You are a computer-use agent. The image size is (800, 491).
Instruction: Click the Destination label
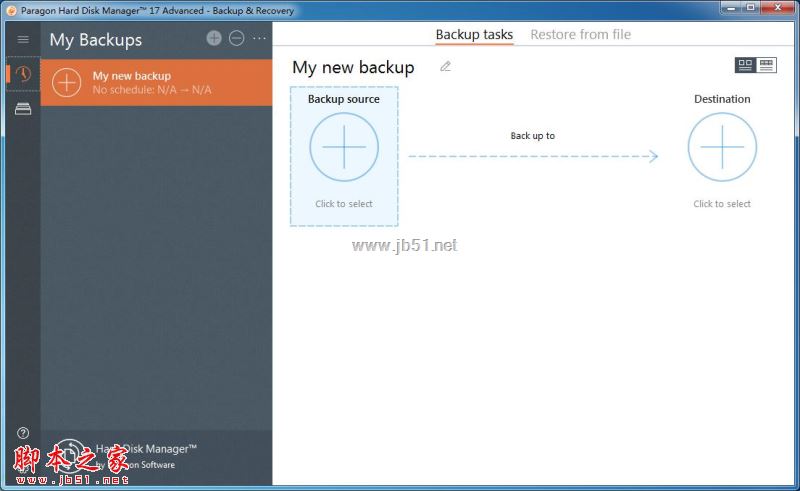pyautogui.click(x=722, y=99)
